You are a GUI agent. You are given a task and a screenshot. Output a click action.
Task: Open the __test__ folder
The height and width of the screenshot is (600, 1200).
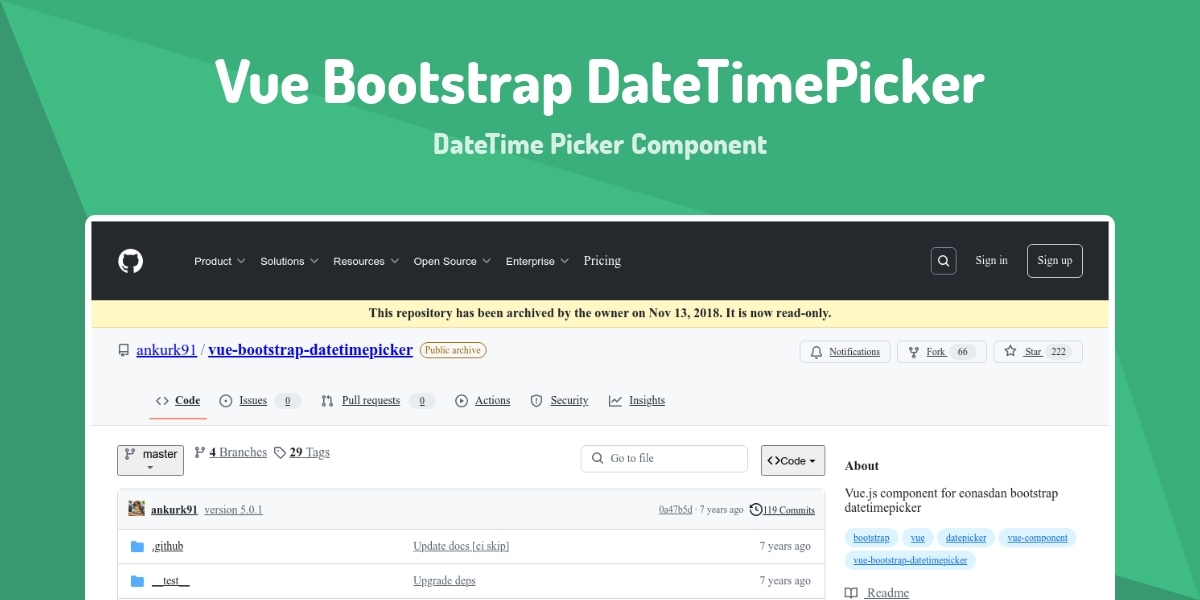pyautogui.click(x=170, y=581)
